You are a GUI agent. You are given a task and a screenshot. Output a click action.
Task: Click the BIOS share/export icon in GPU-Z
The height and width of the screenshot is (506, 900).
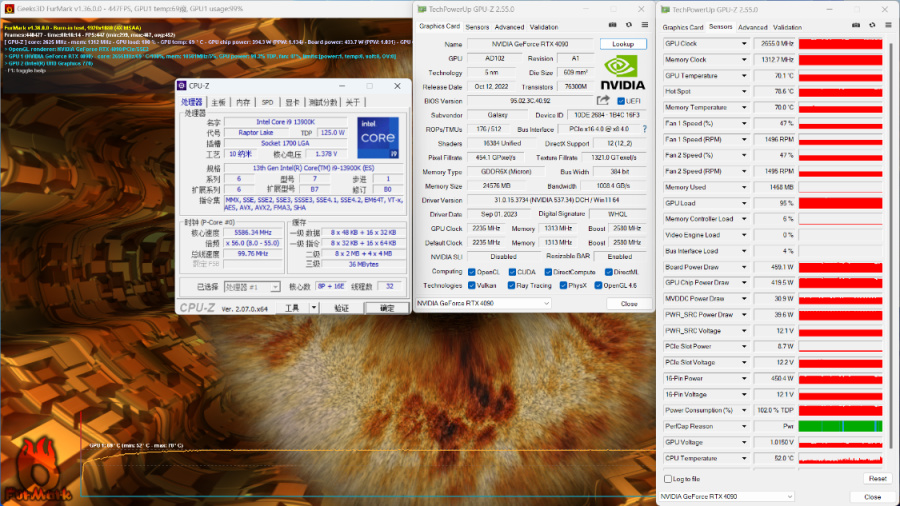(603, 101)
